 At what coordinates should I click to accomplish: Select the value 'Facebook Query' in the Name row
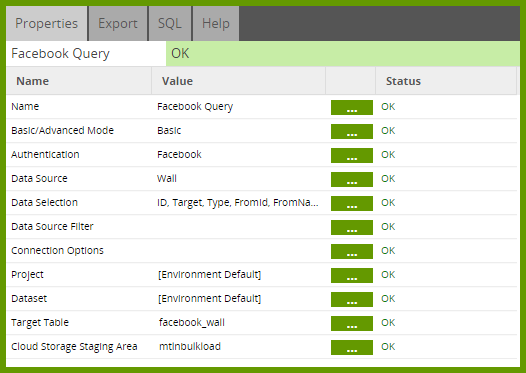[195, 107]
